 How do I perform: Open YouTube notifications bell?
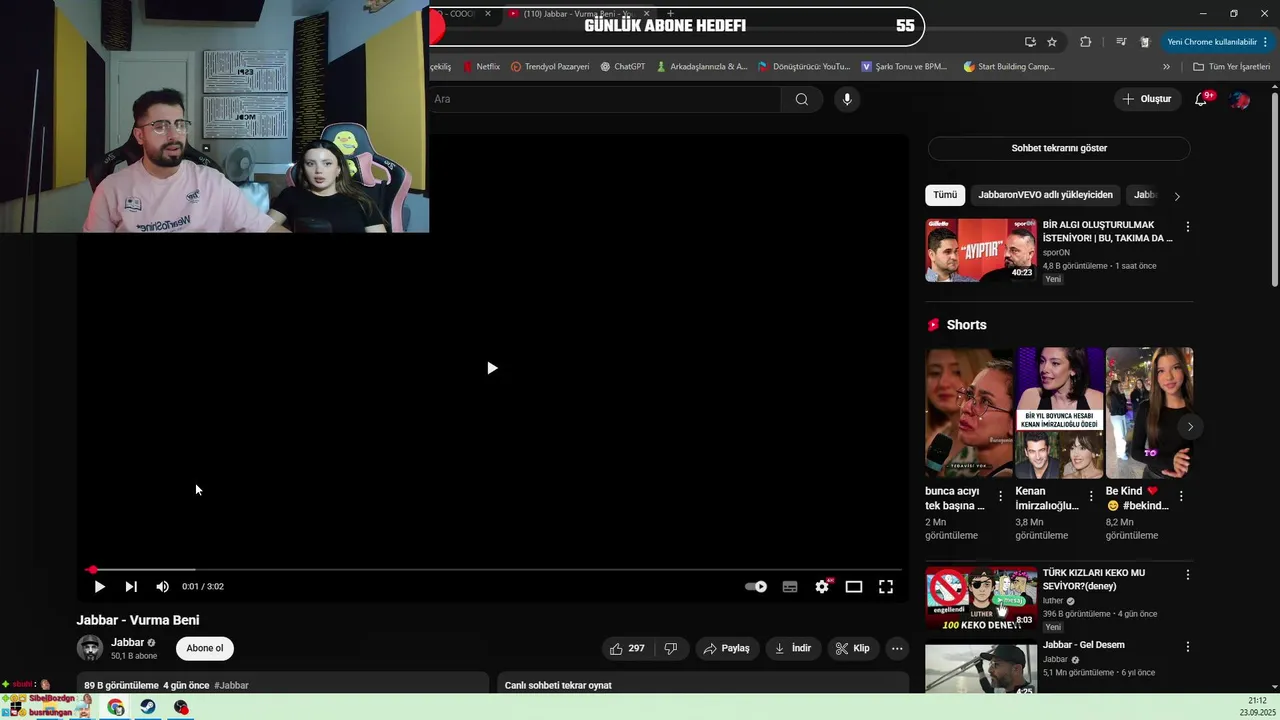(x=1202, y=99)
